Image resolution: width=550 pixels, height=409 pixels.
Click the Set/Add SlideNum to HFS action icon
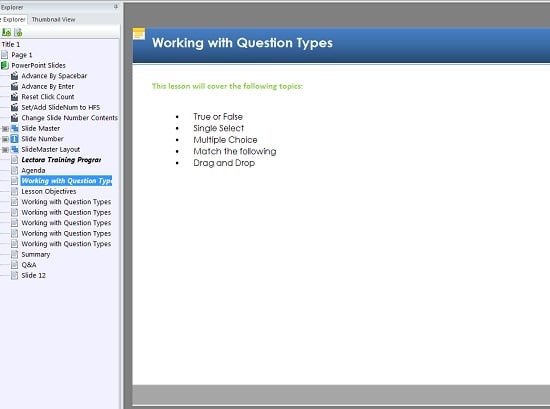[14, 107]
